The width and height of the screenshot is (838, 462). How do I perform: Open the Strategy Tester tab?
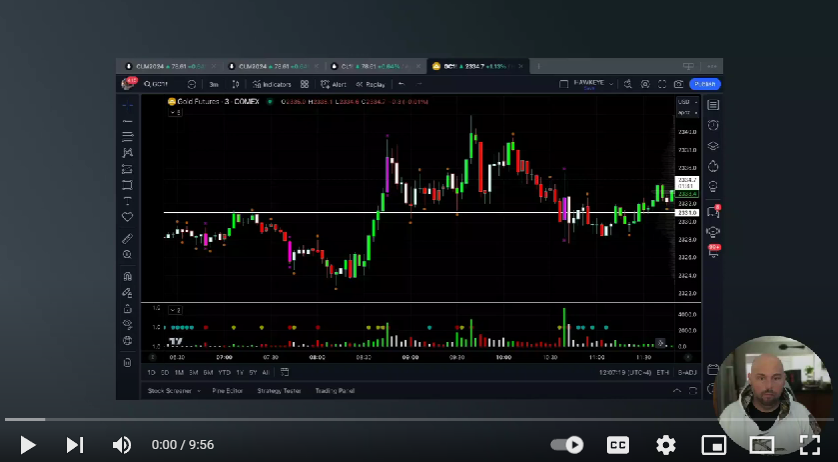(279, 391)
